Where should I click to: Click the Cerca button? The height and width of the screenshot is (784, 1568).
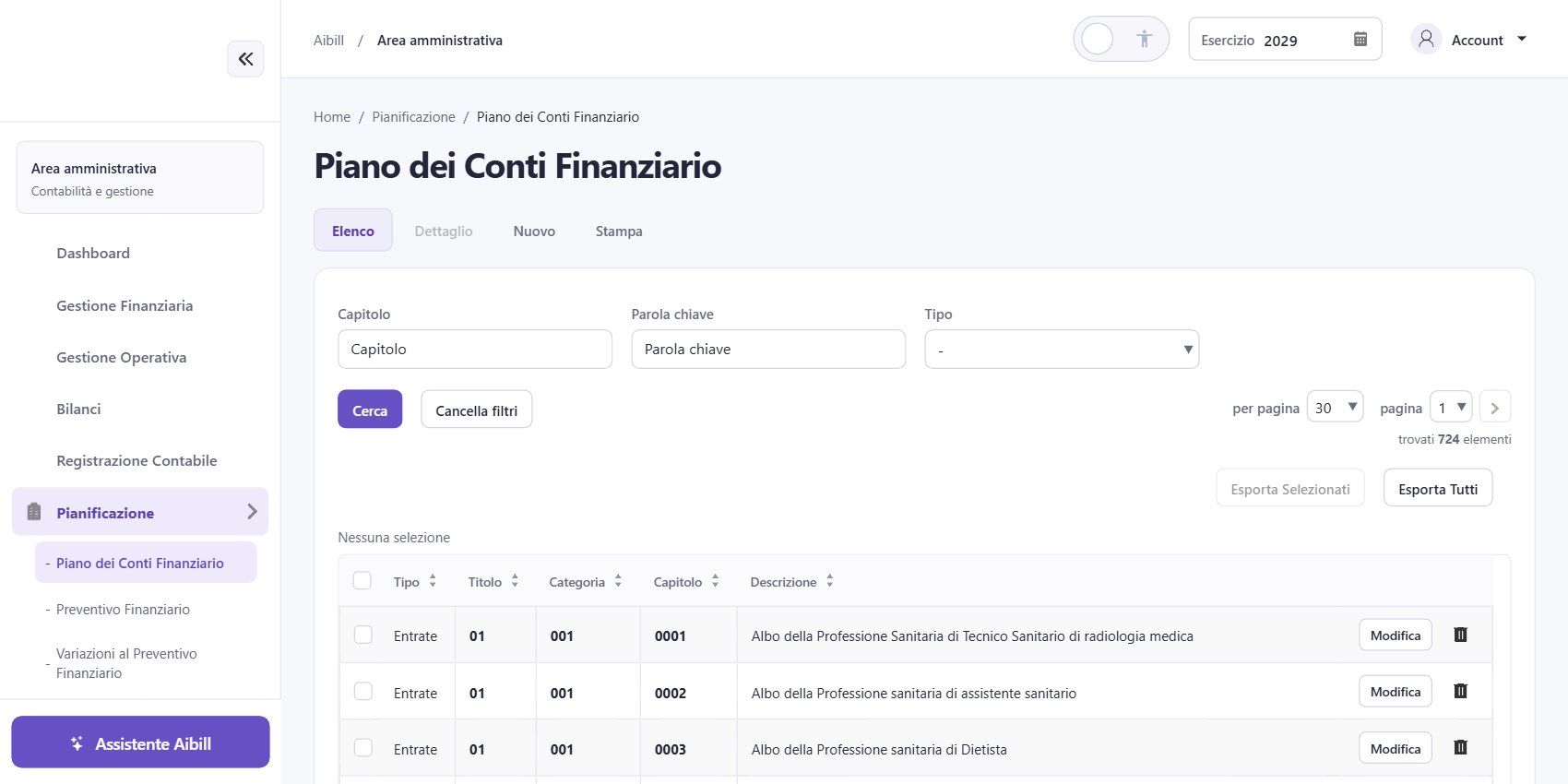coord(370,410)
